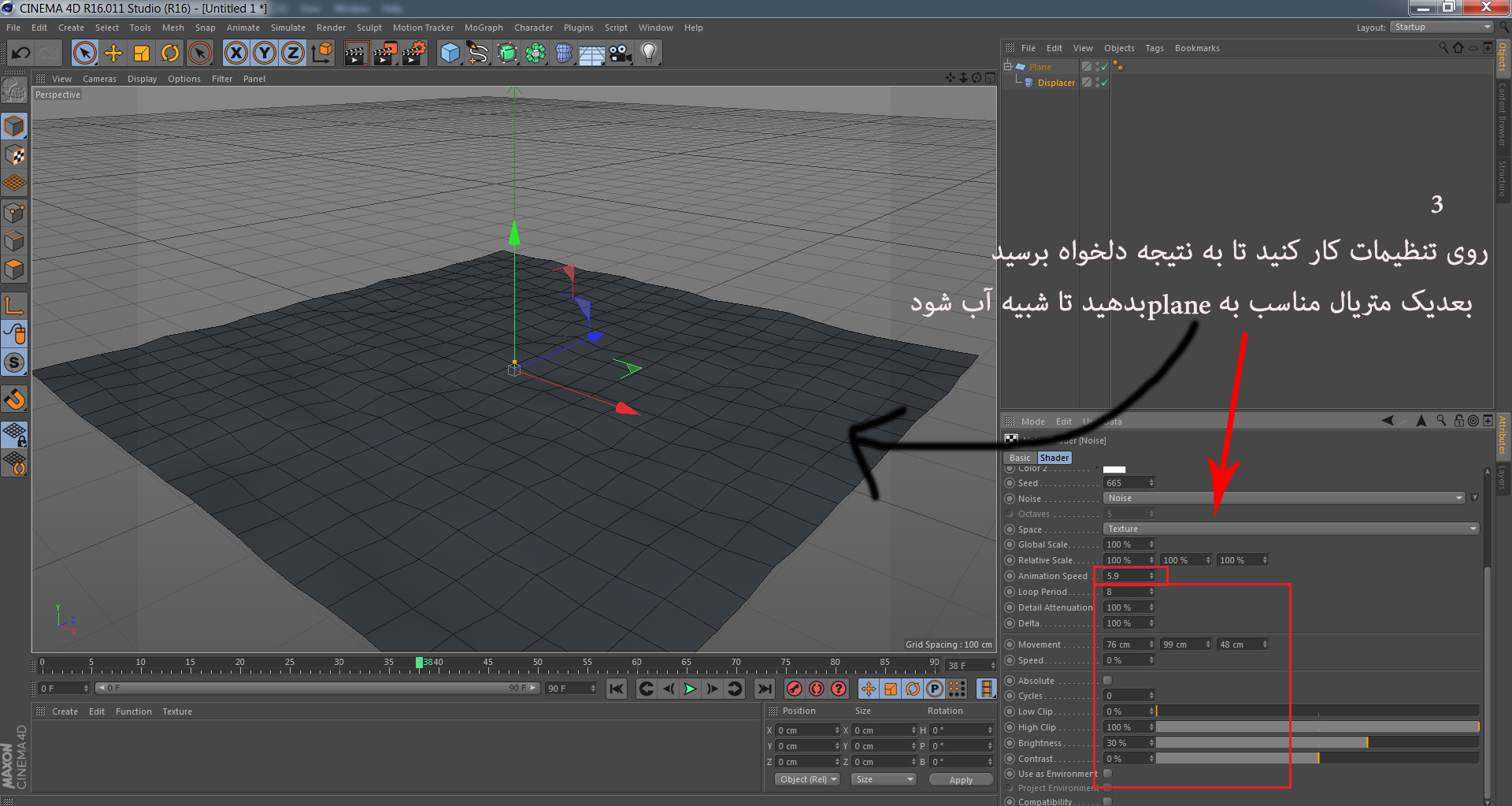
Task: Switch to the Basic tab
Action: point(1020,458)
